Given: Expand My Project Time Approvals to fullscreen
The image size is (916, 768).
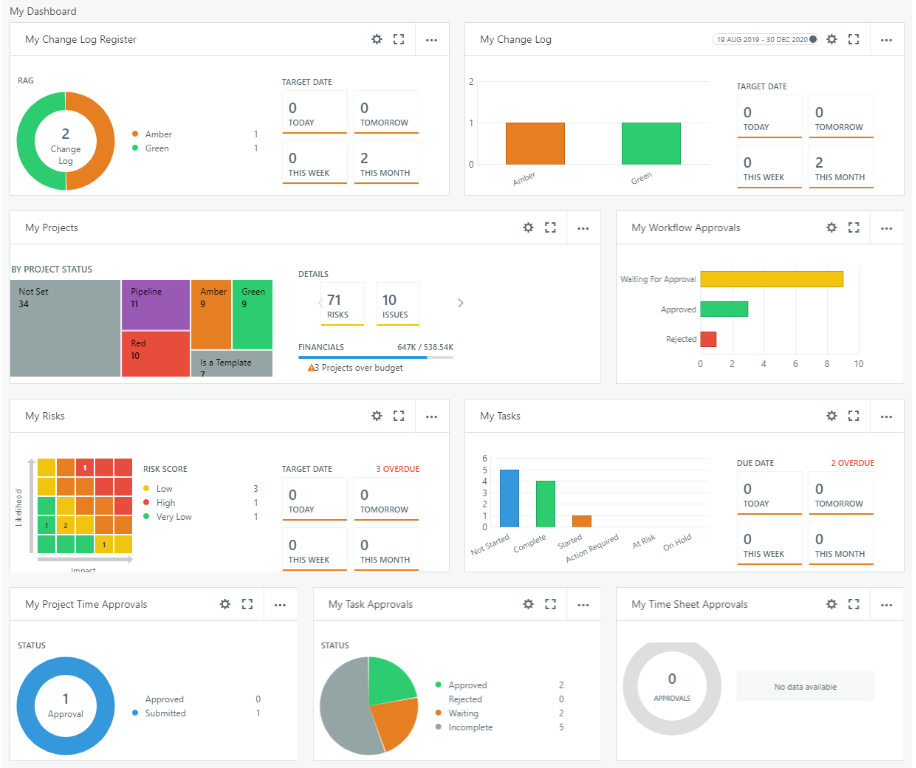Looking at the screenshot, I should click(x=247, y=604).
